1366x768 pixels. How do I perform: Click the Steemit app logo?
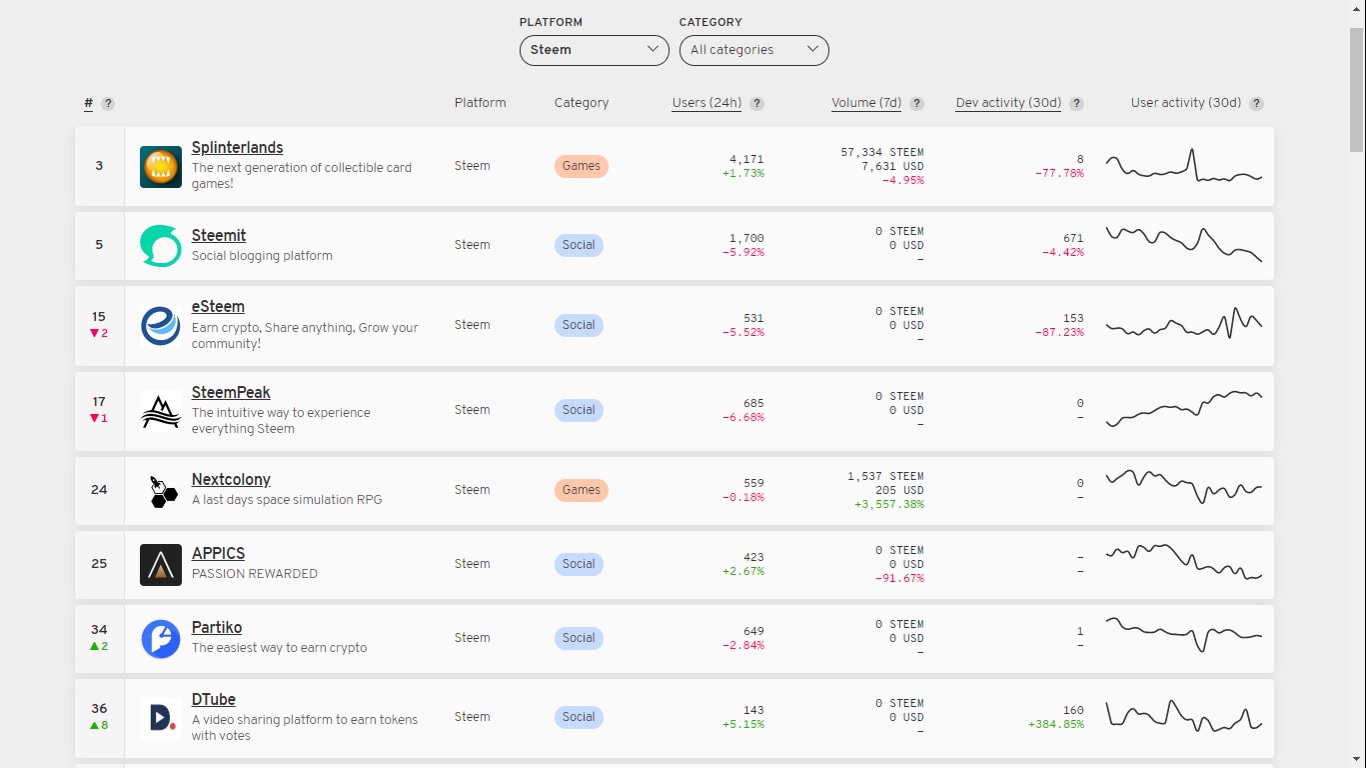(x=160, y=246)
